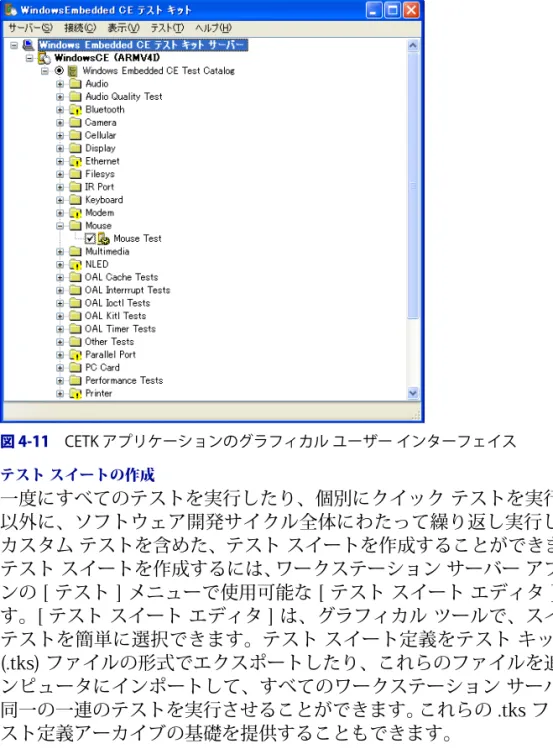Select the WindowsCE (ARMV4I) label
Viewport: 553px width, 749px height.
pos(107,58)
